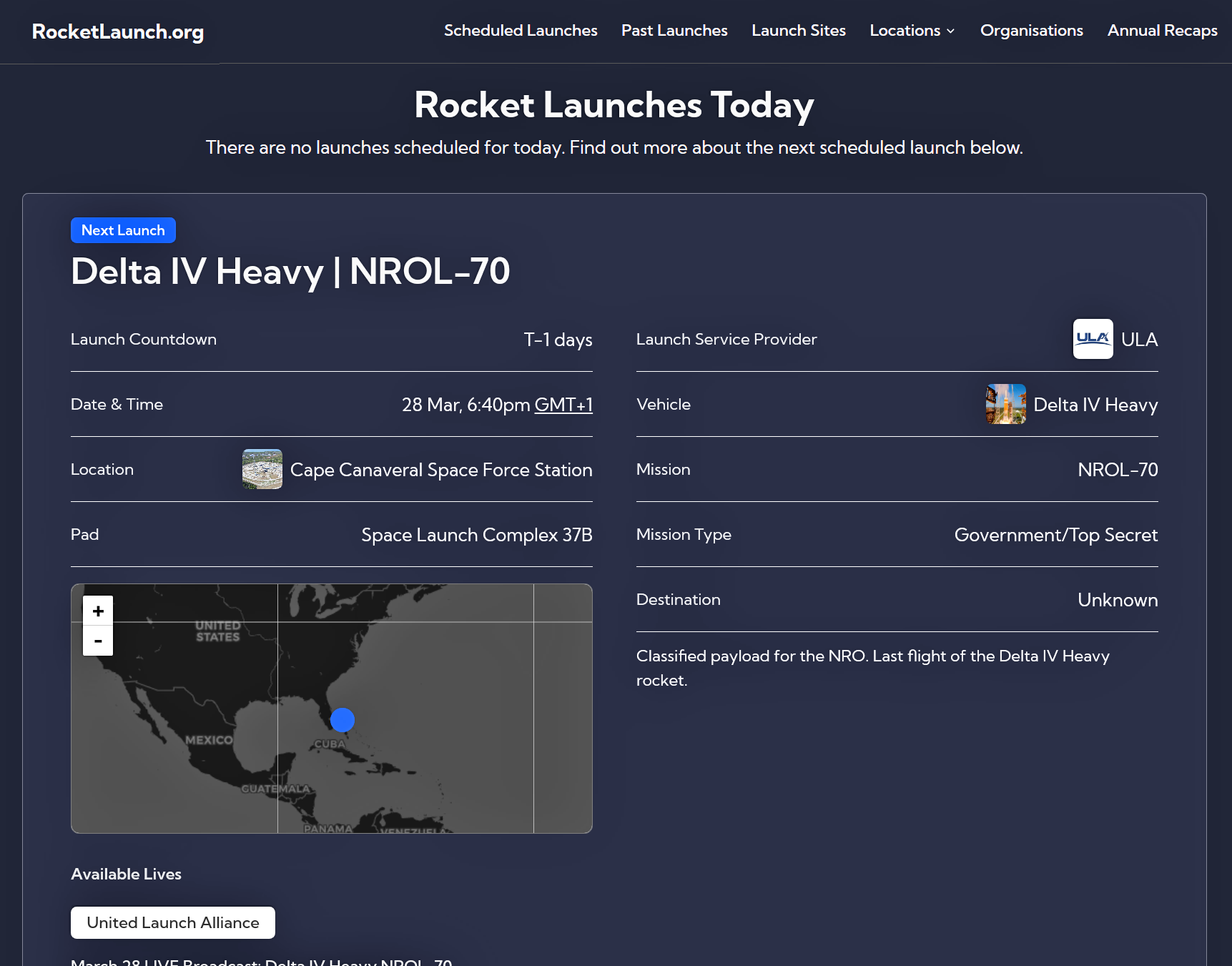Open the Delta IV Heavy | NROL-70 title

coord(290,272)
